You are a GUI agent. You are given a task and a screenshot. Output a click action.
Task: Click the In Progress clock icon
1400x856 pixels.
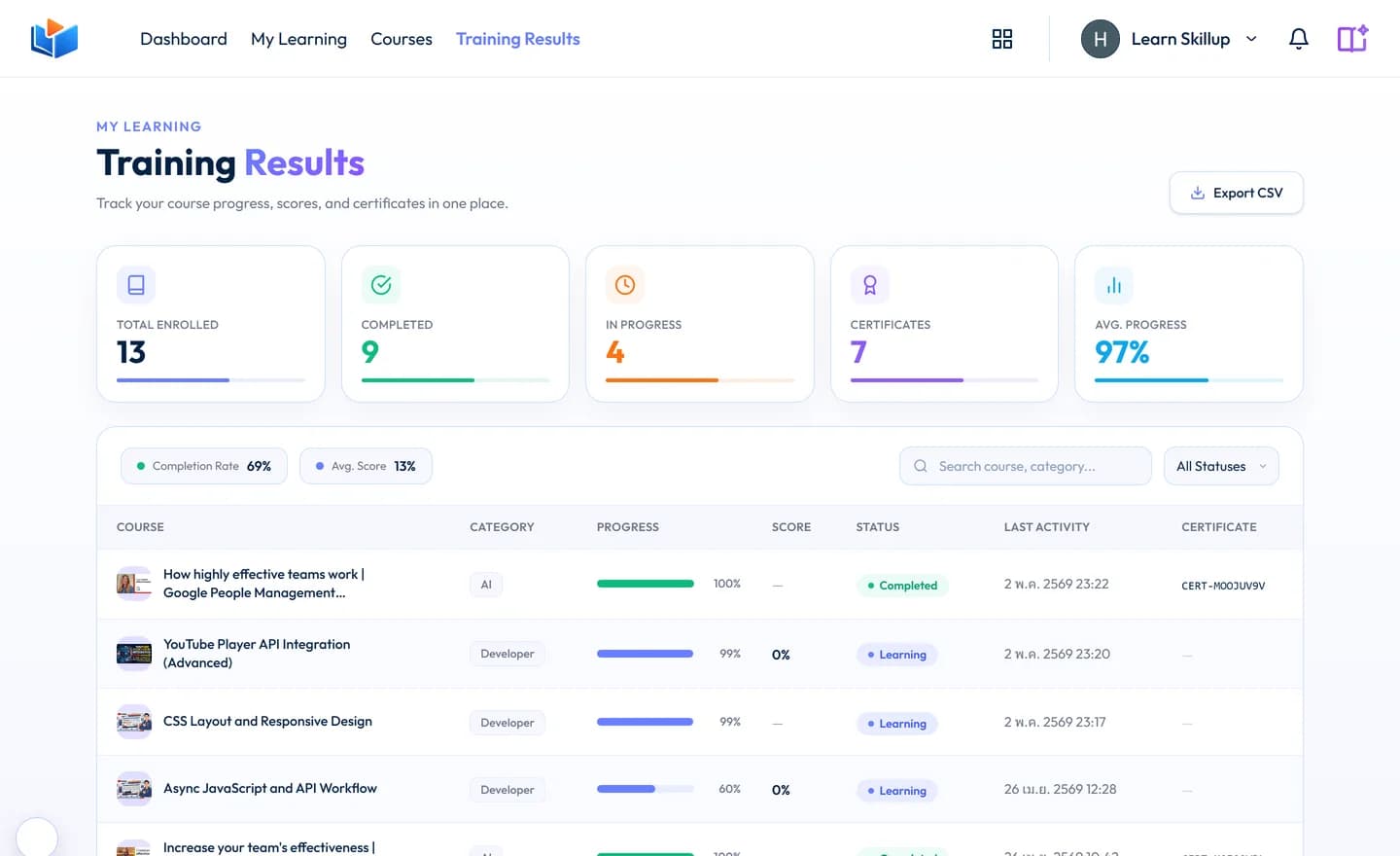click(625, 285)
